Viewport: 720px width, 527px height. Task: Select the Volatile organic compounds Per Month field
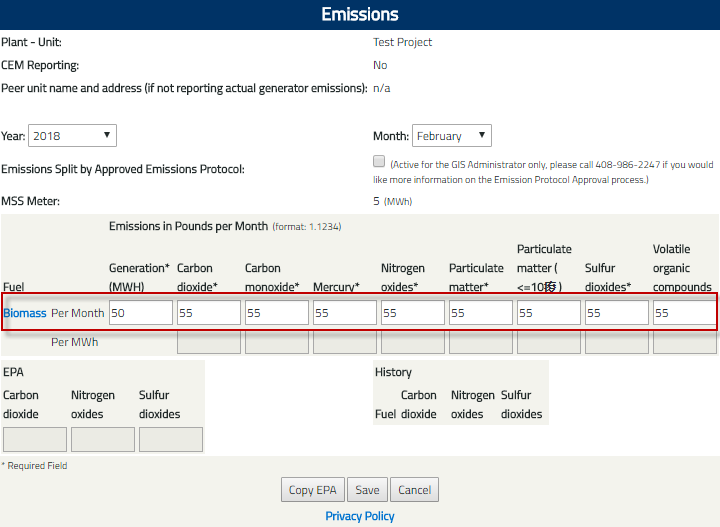point(684,313)
